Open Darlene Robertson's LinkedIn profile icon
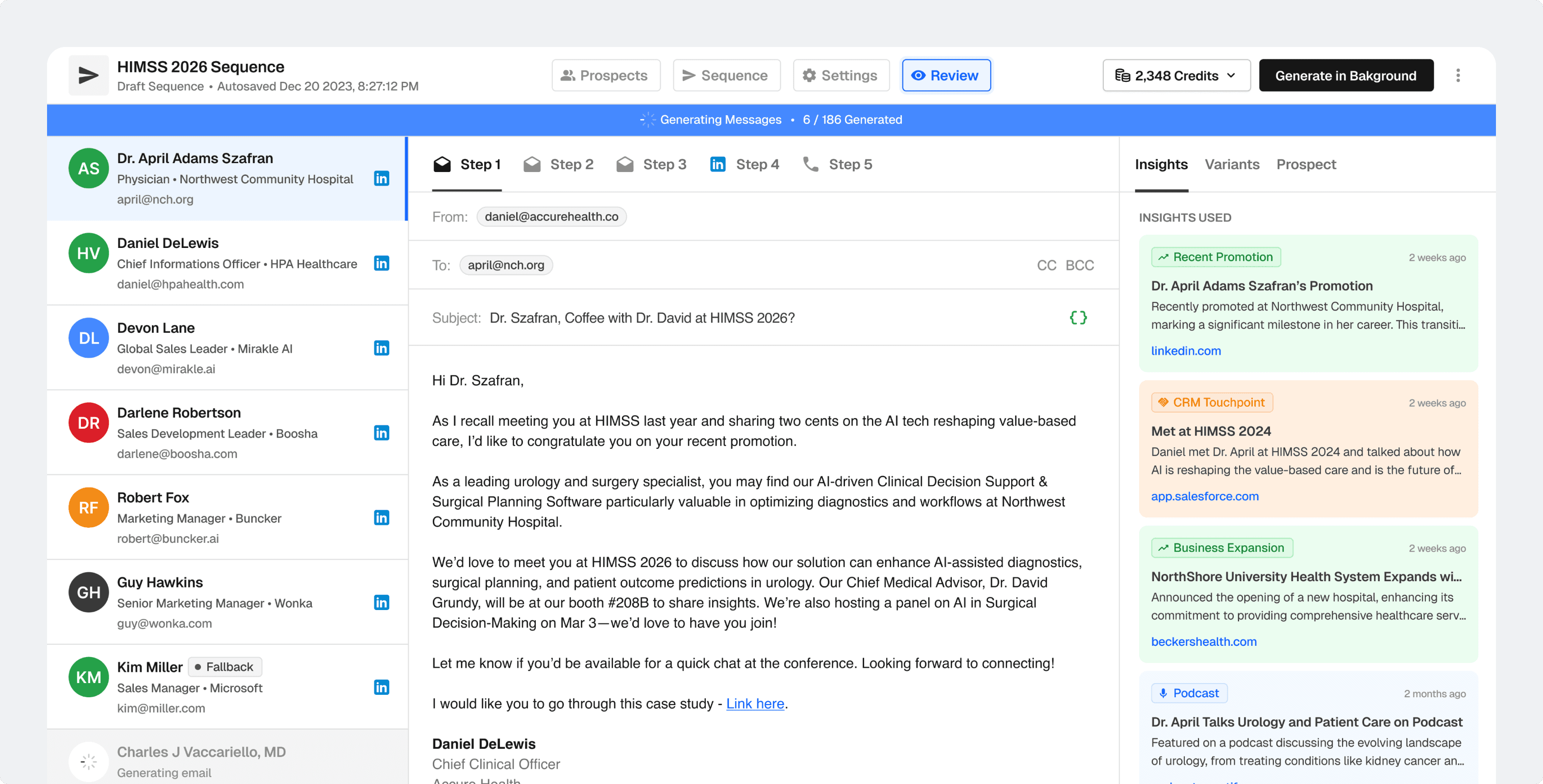 pos(381,433)
